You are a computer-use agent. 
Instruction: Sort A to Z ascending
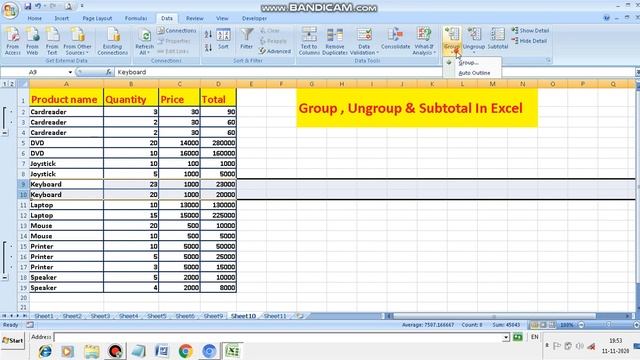pyautogui.click(x=208, y=34)
